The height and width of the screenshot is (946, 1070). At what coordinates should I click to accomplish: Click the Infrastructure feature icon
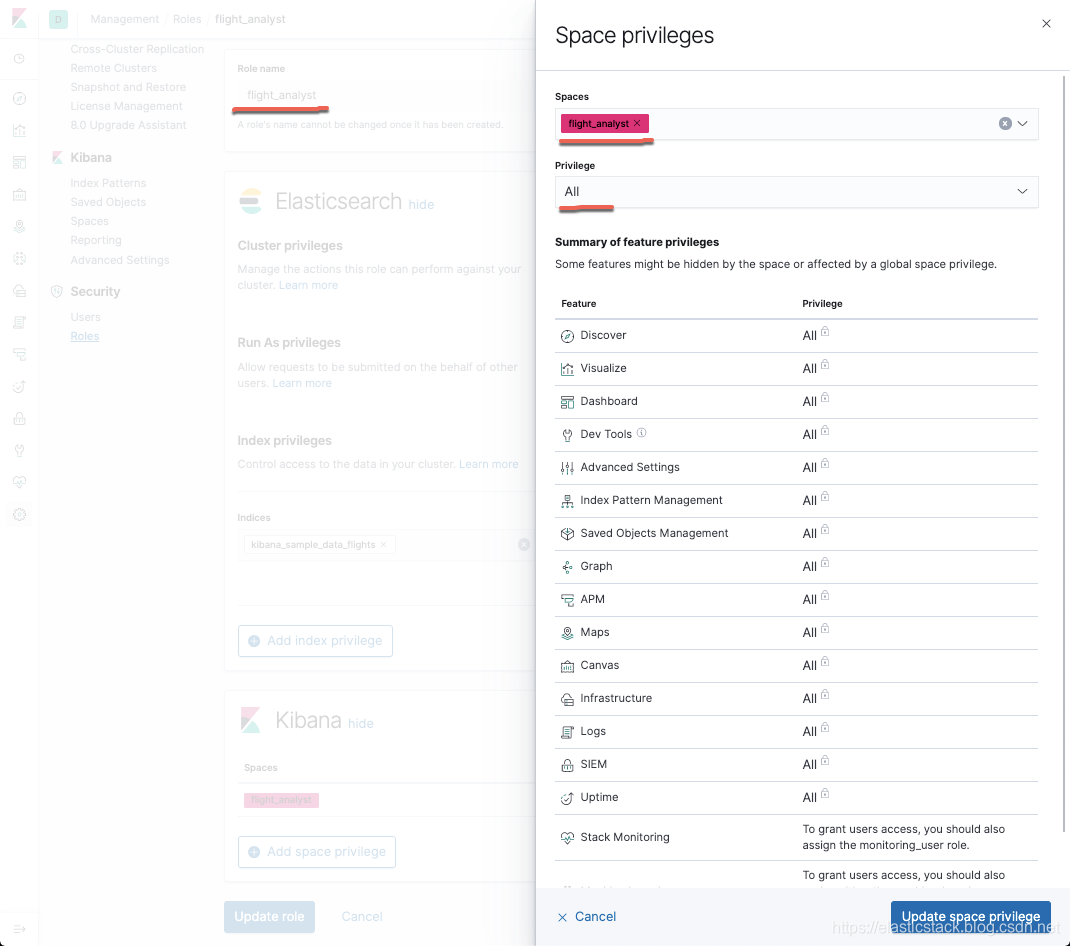[x=567, y=699]
